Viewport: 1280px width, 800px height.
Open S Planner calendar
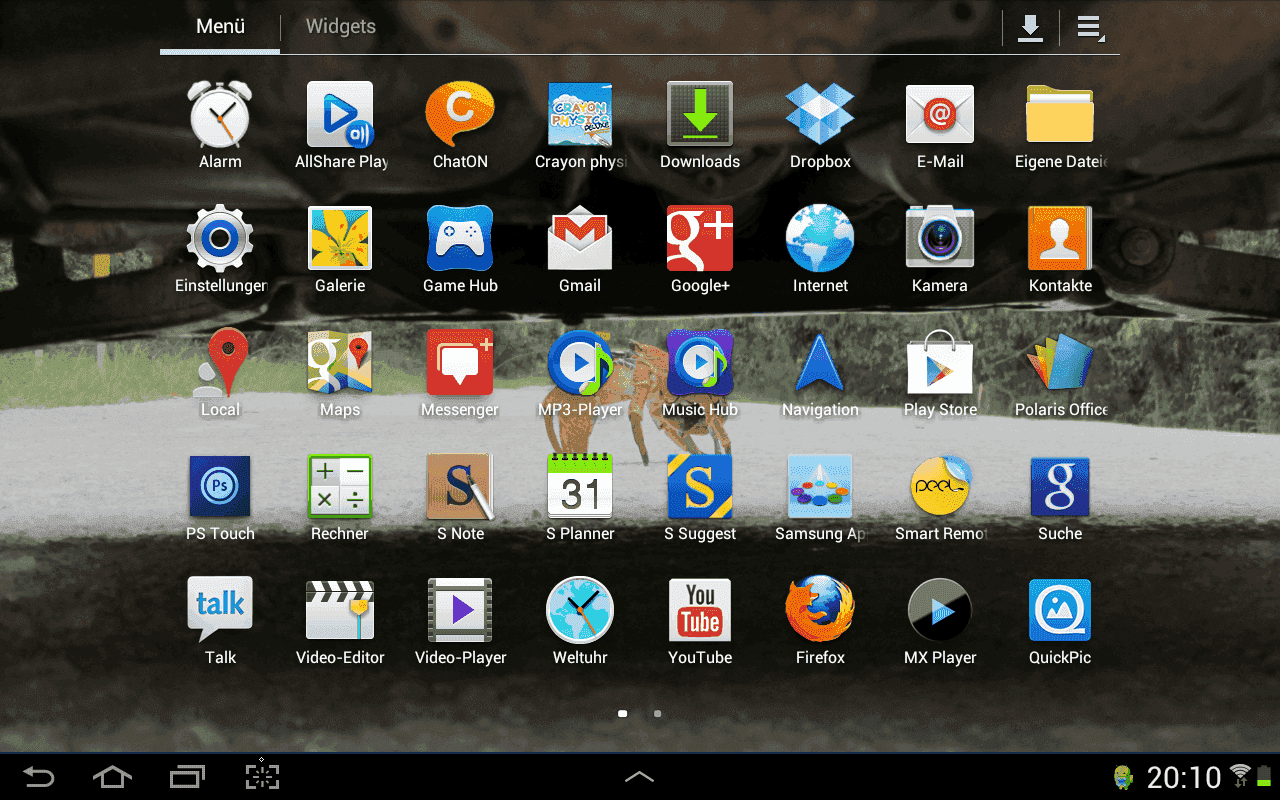click(580, 498)
